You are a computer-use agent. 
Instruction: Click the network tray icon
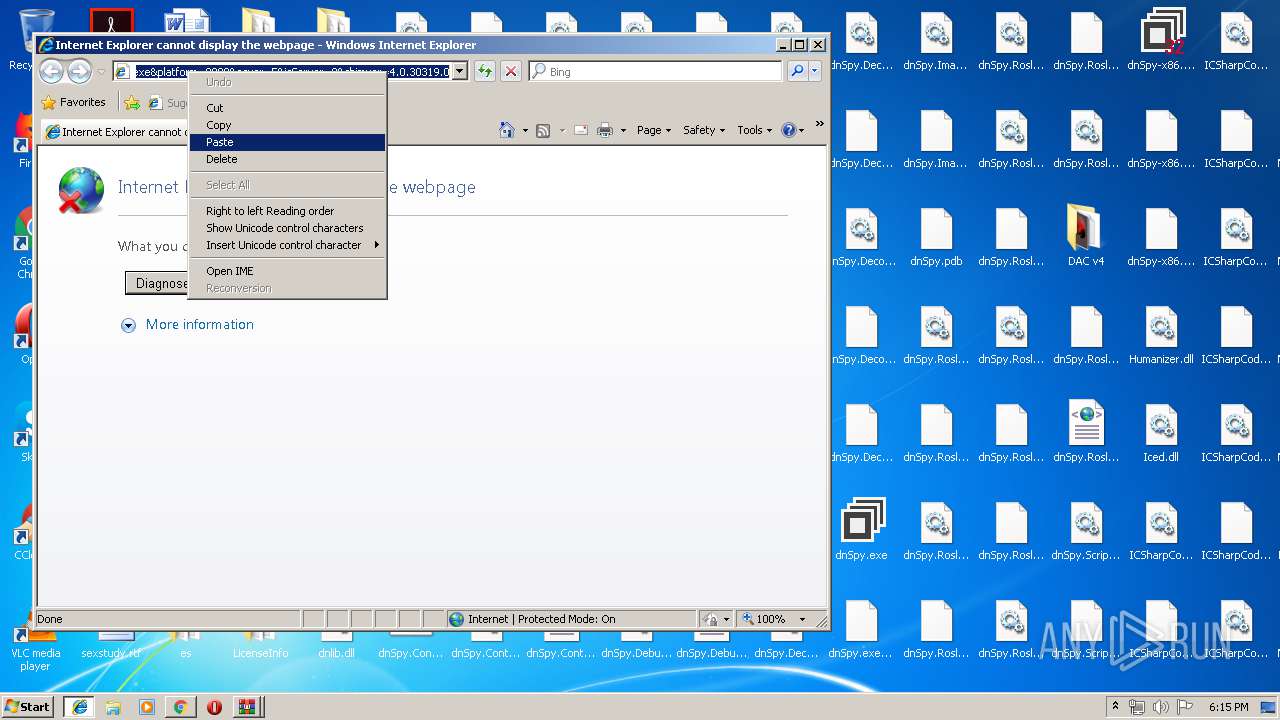[x=1137, y=706]
